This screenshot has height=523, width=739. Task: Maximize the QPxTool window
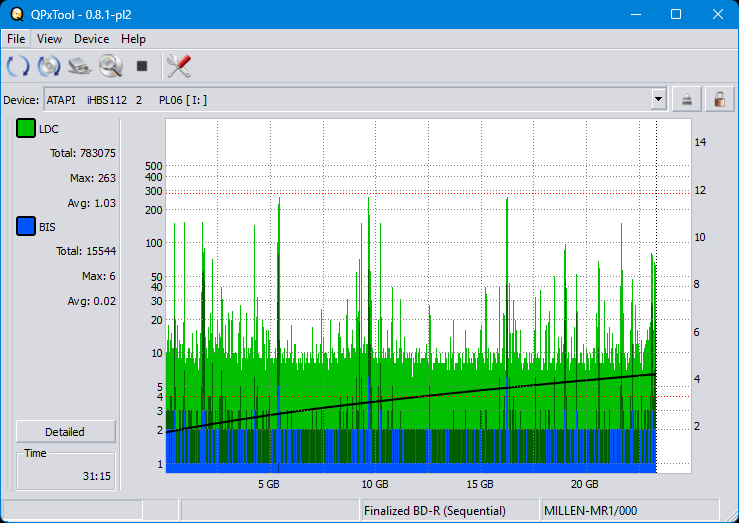(676, 14)
